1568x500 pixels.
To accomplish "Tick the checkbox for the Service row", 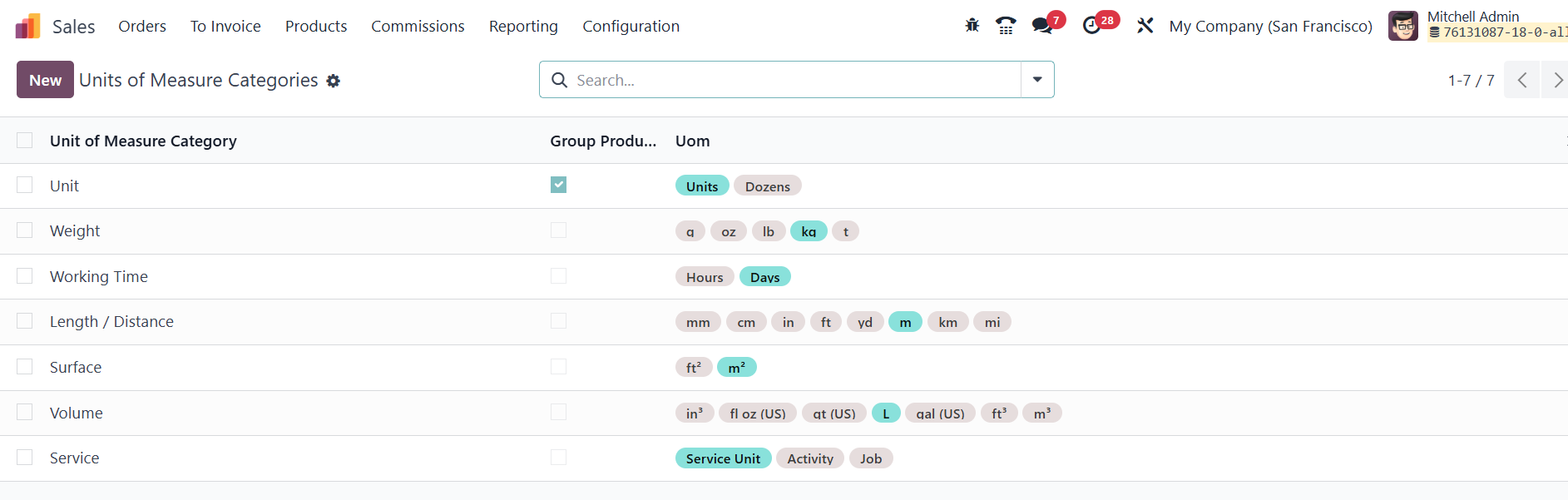I will pyautogui.click(x=25, y=458).
